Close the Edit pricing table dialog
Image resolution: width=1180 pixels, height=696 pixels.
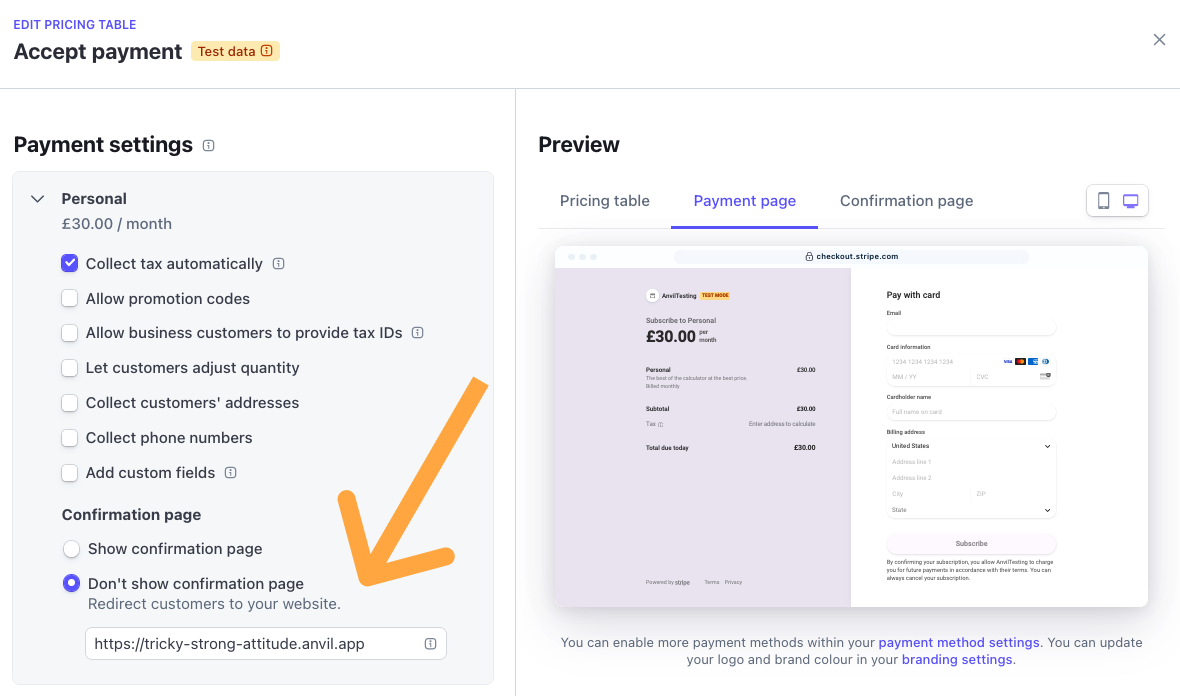click(x=1159, y=40)
